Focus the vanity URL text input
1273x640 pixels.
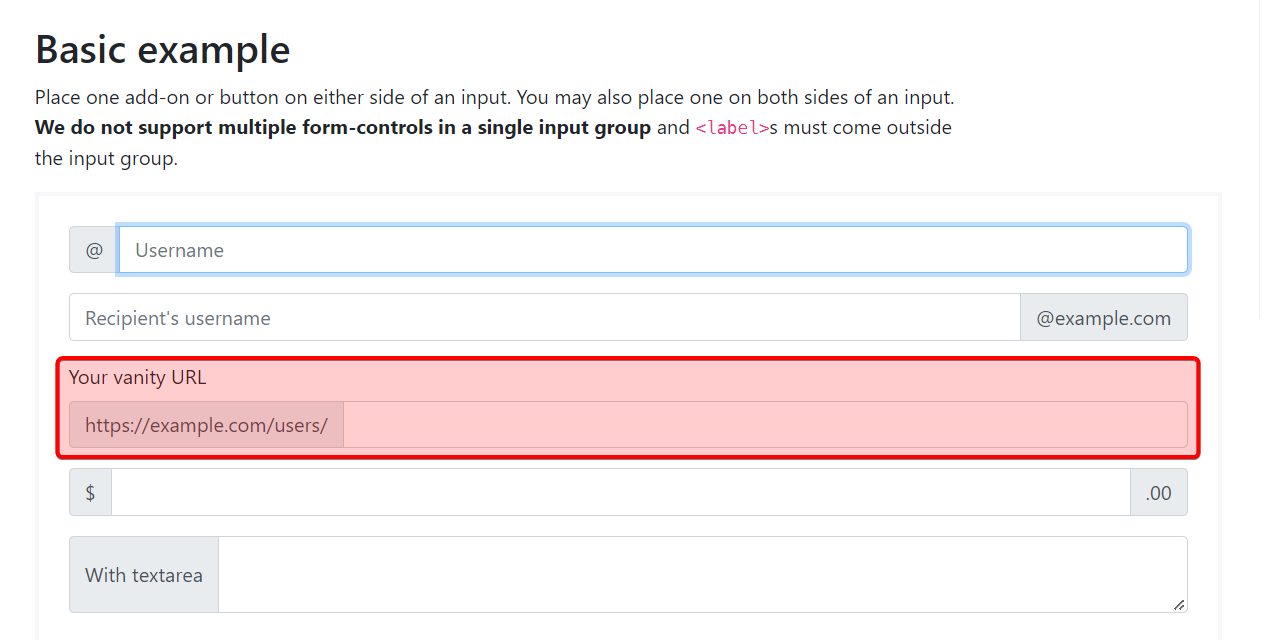(765, 425)
